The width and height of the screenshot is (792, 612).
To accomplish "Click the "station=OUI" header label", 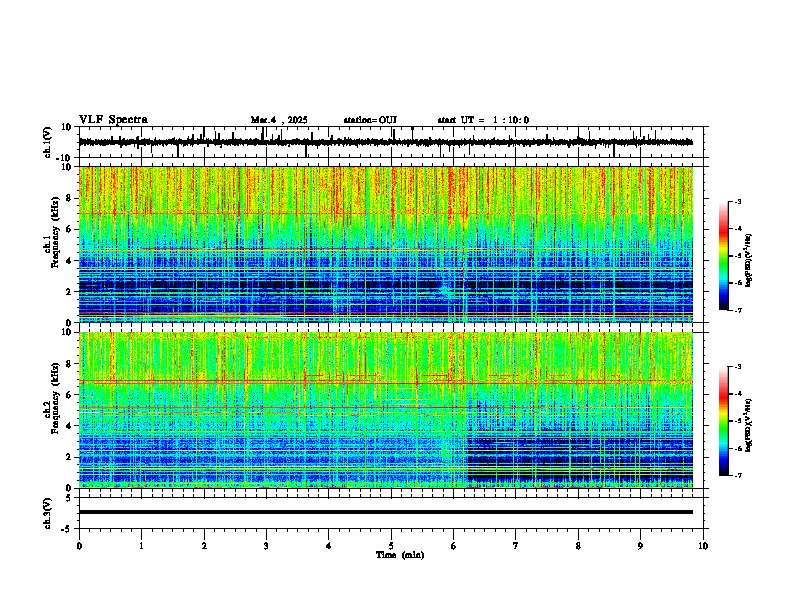I will coord(370,120).
